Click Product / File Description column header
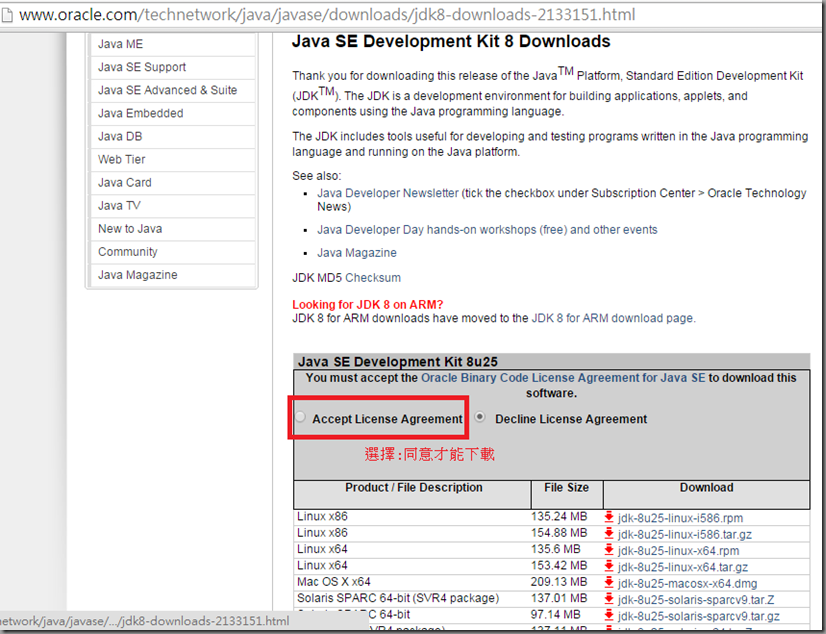Screen dimensions: 826x634 pos(414,488)
